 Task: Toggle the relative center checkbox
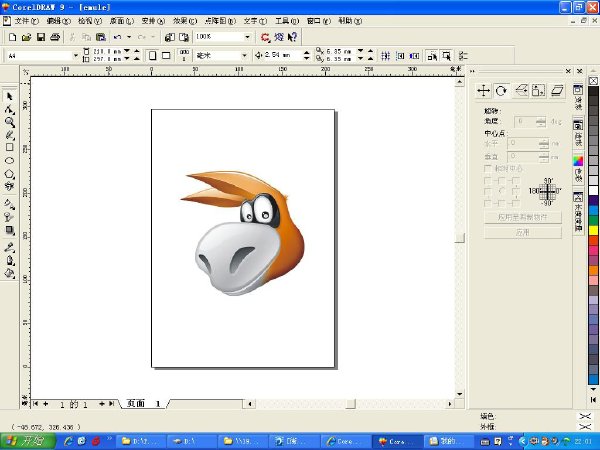[488, 168]
